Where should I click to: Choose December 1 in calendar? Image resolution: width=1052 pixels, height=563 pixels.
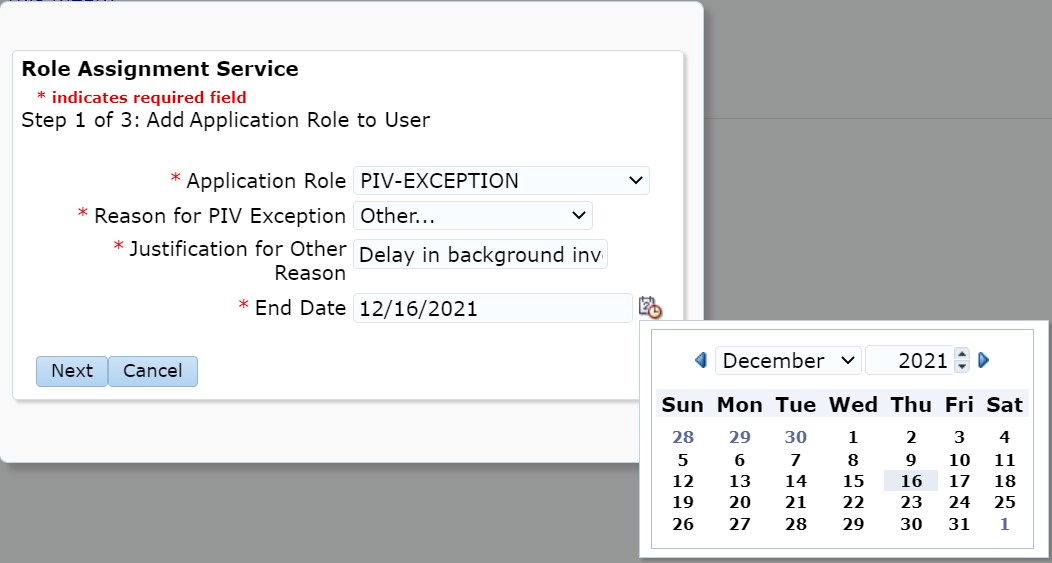coord(853,437)
